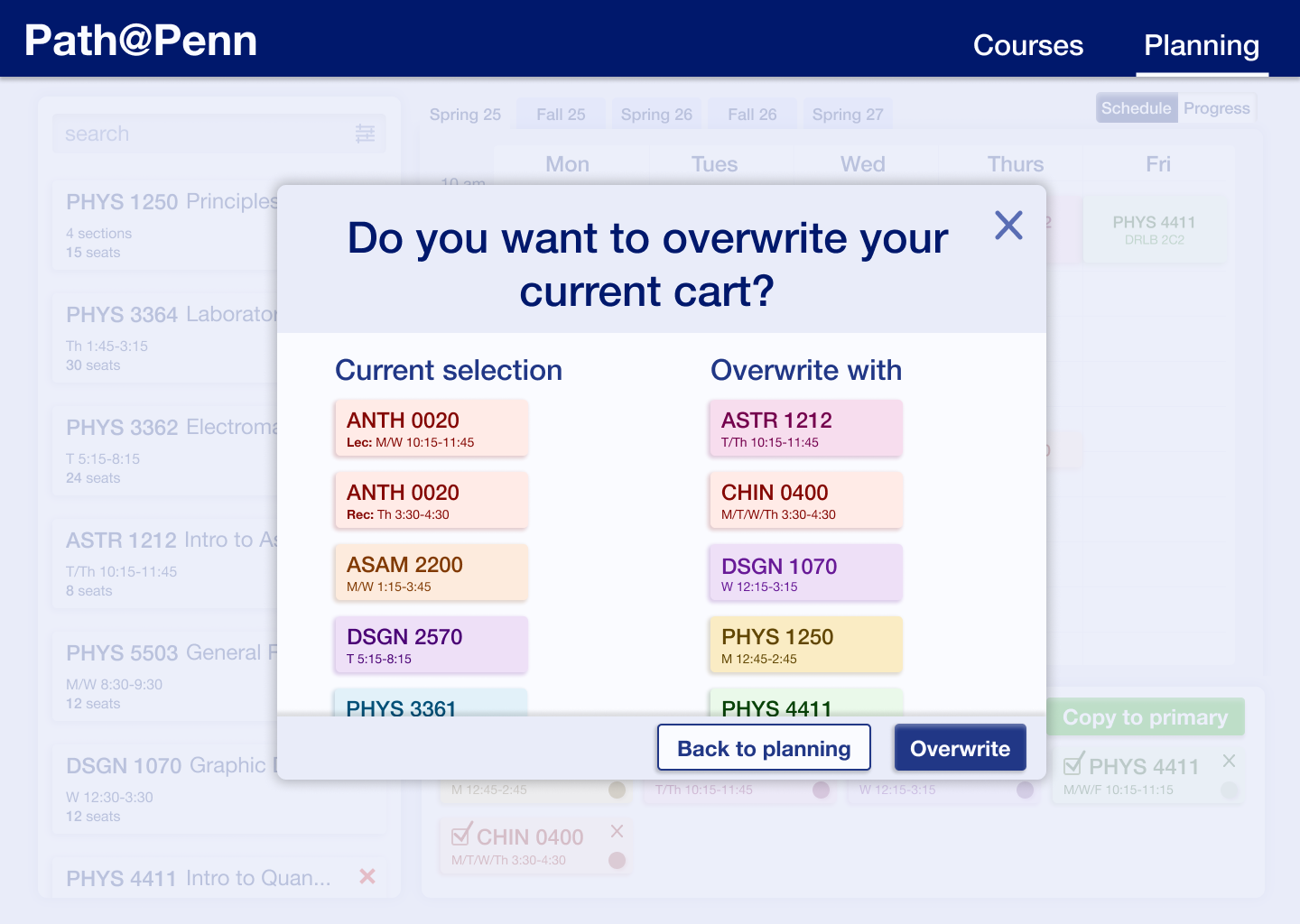Image resolution: width=1300 pixels, height=924 pixels.
Task: Open the Planning page
Action: pos(1201,45)
